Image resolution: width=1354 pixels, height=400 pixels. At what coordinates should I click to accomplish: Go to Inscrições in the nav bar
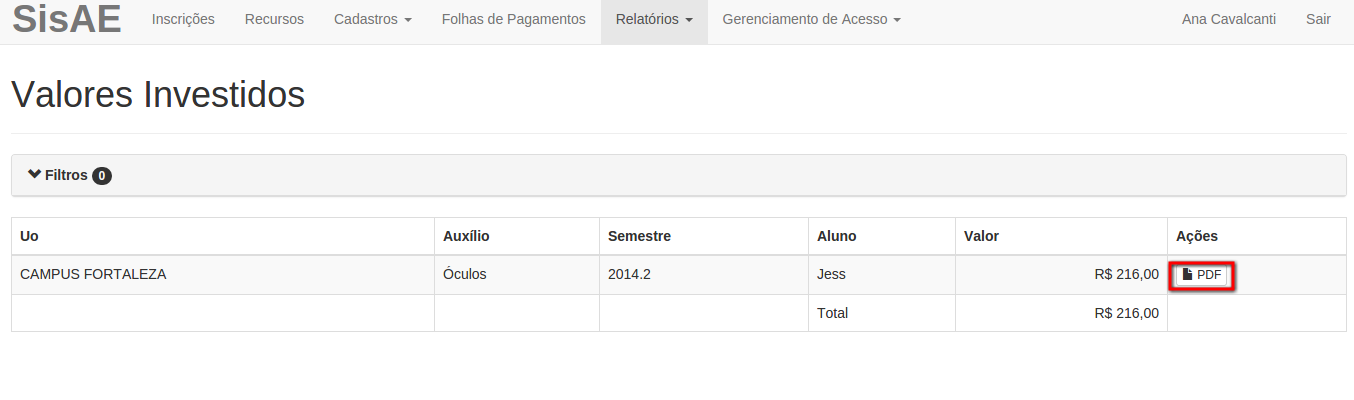(183, 20)
